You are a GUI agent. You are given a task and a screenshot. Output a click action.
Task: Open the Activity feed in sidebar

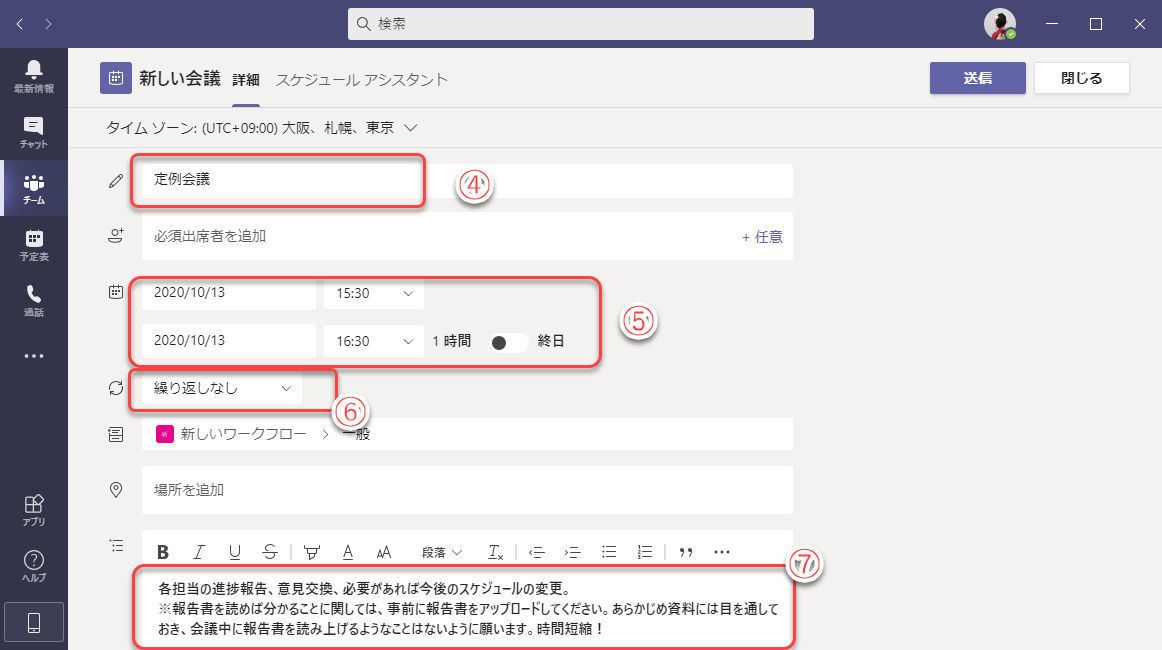point(33,76)
